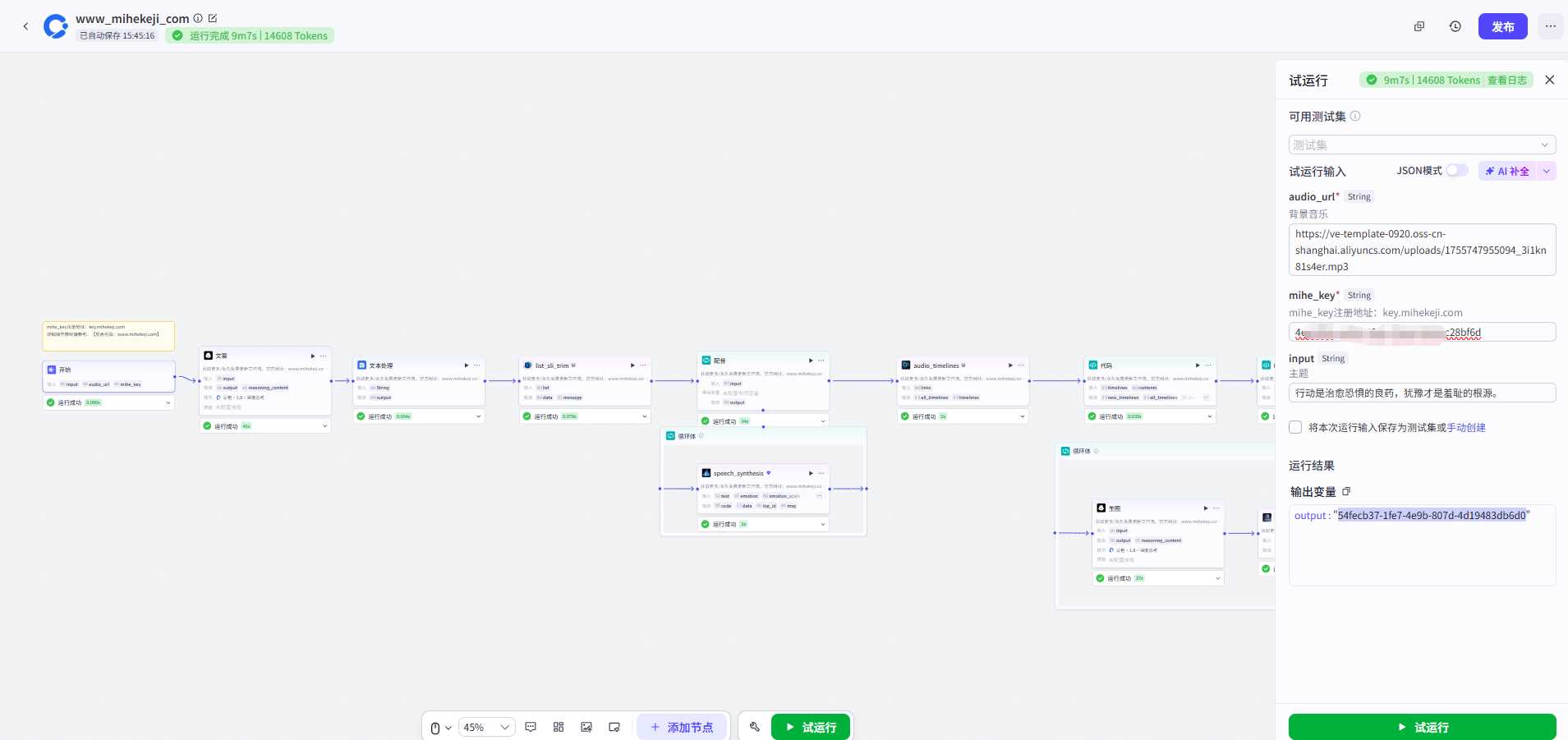Click the 添加节点 add node button
The image size is (1568, 740).
[x=681, y=727]
